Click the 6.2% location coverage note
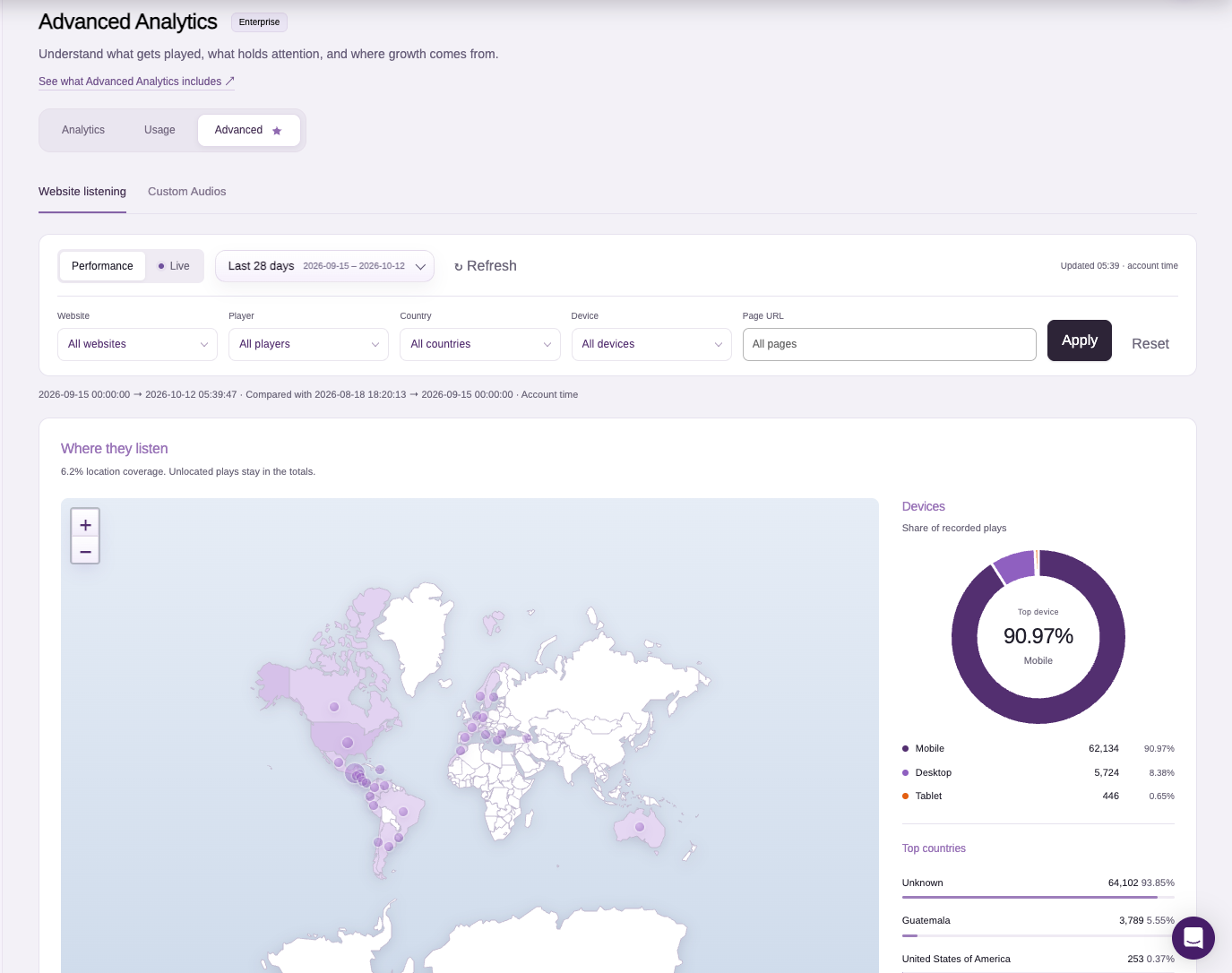The width and height of the screenshot is (1232, 973). tap(188, 472)
